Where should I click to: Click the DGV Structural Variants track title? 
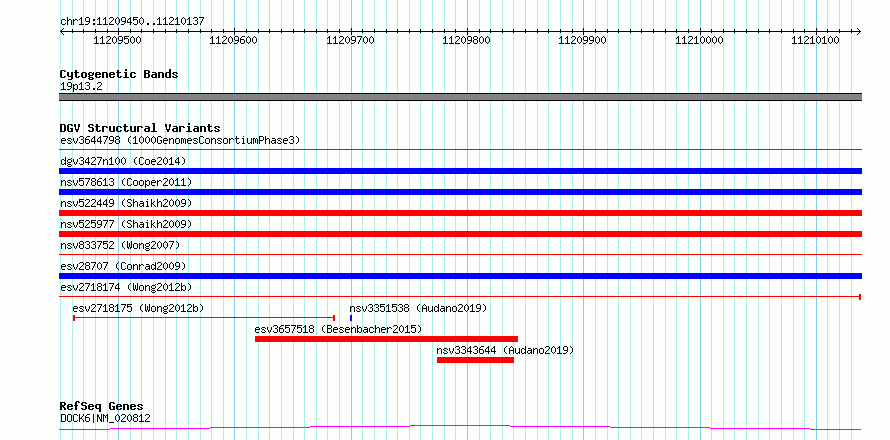click(x=140, y=128)
